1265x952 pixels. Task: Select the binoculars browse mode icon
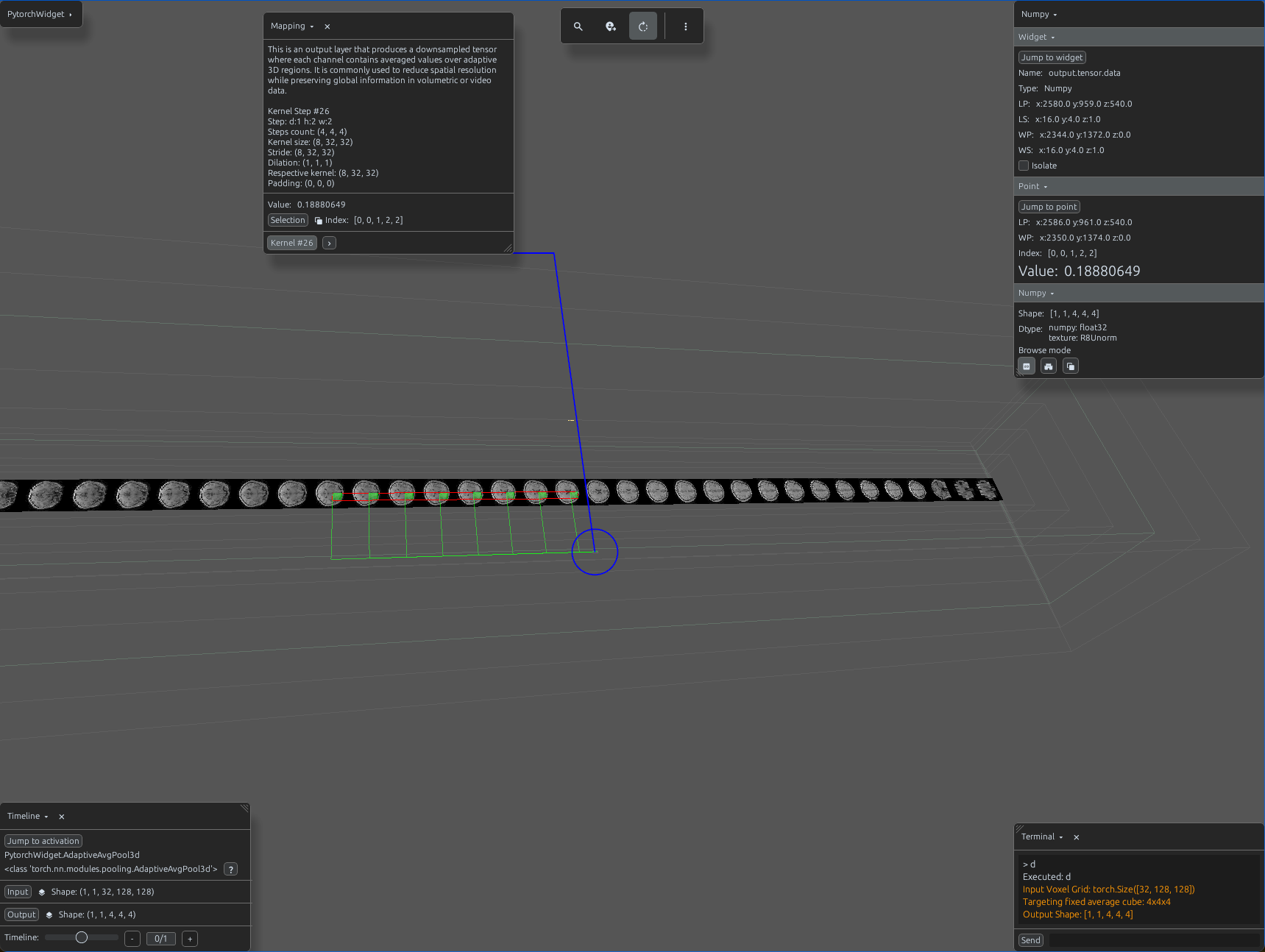click(1049, 366)
